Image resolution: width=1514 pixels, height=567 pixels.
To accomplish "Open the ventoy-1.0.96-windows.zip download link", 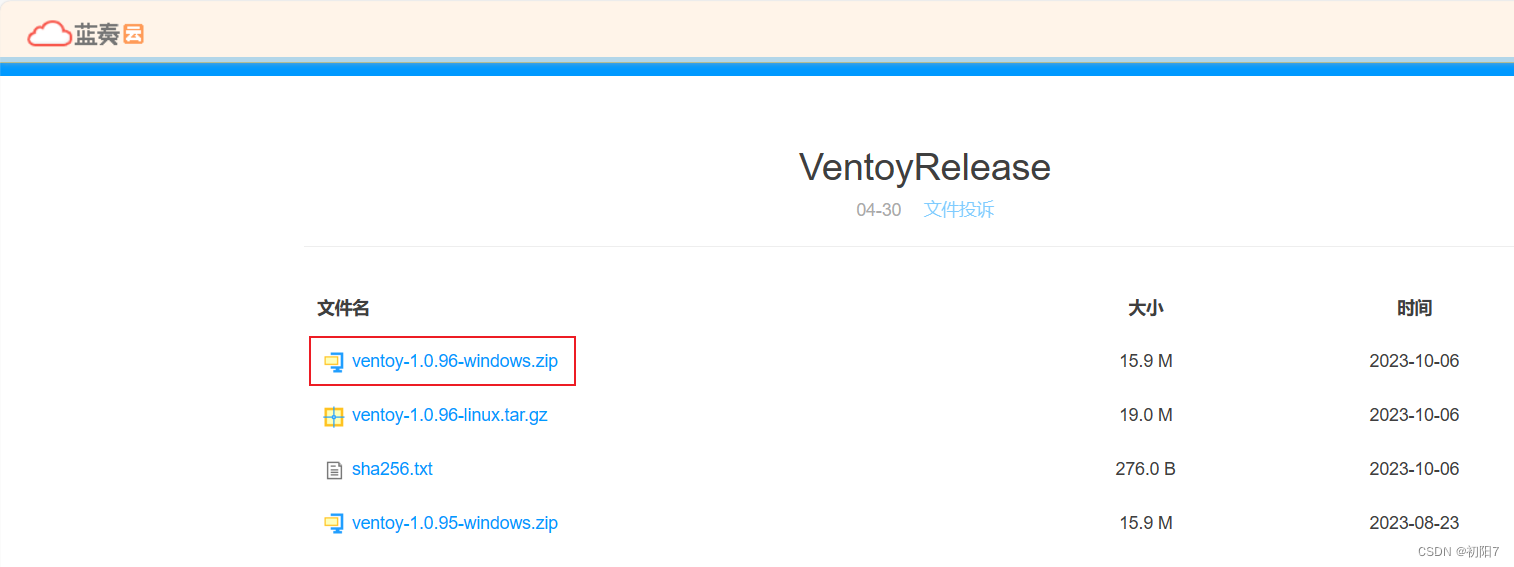I will (x=455, y=361).
